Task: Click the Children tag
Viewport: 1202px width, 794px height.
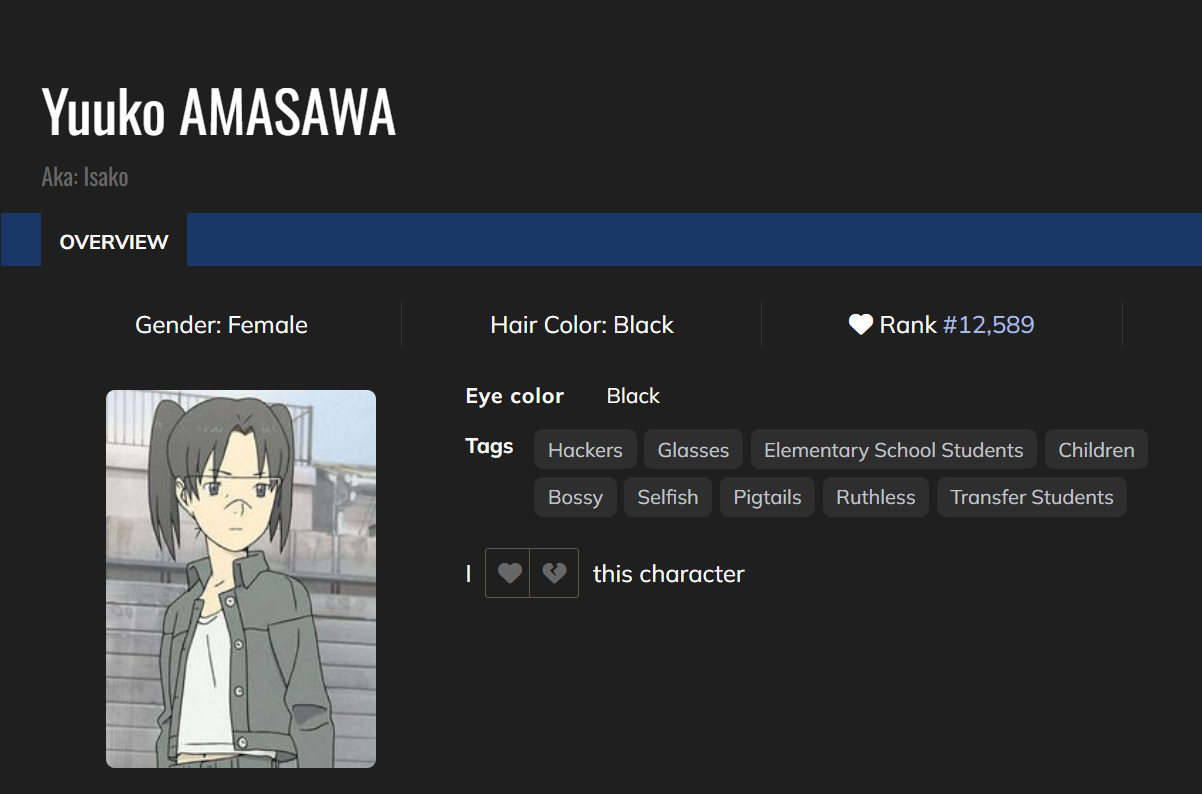Action: click(x=1096, y=450)
